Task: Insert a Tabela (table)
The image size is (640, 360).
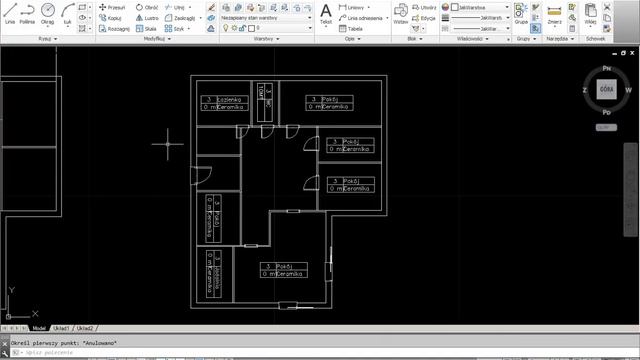Action: (351, 29)
